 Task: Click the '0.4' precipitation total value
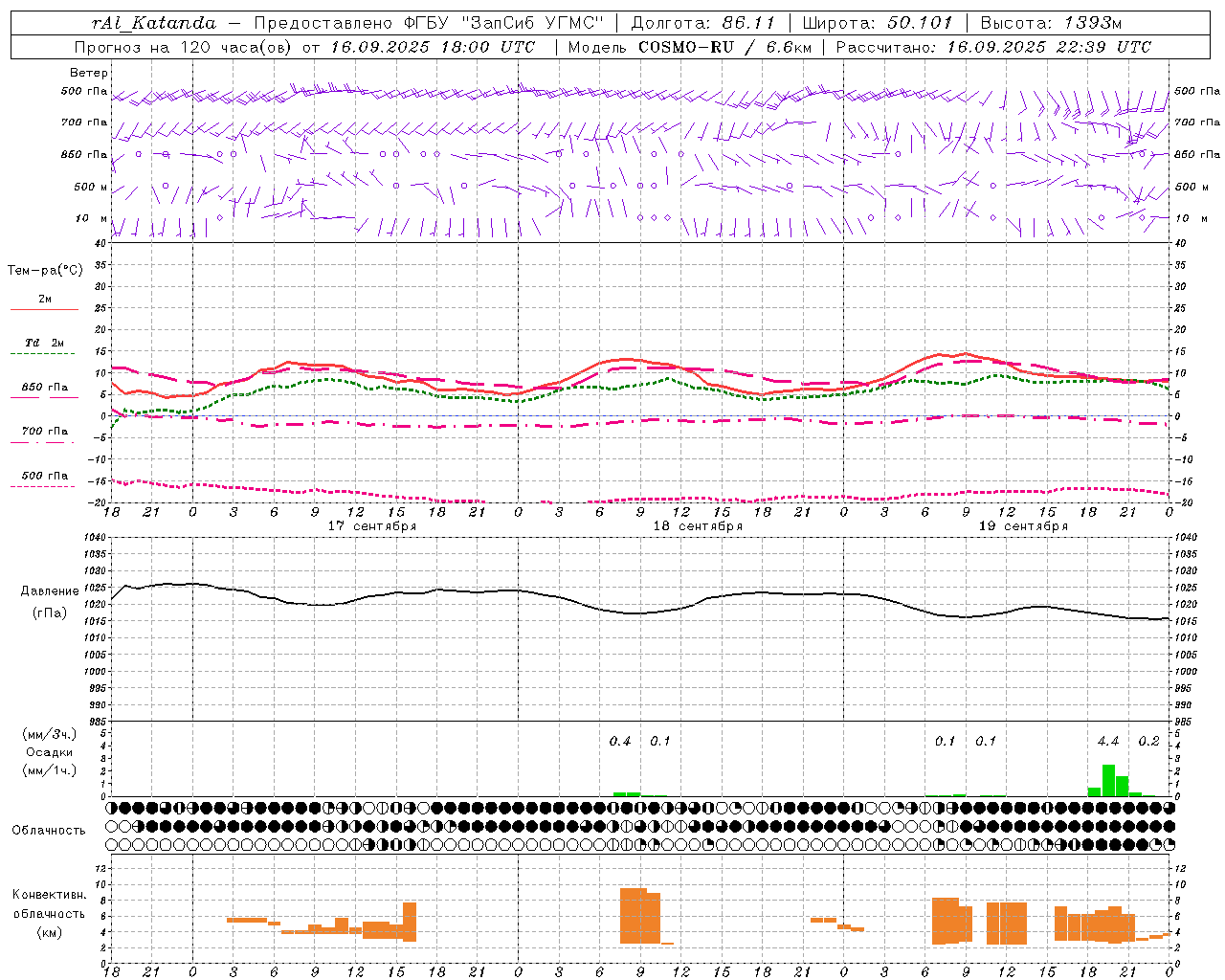tap(620, 742)
